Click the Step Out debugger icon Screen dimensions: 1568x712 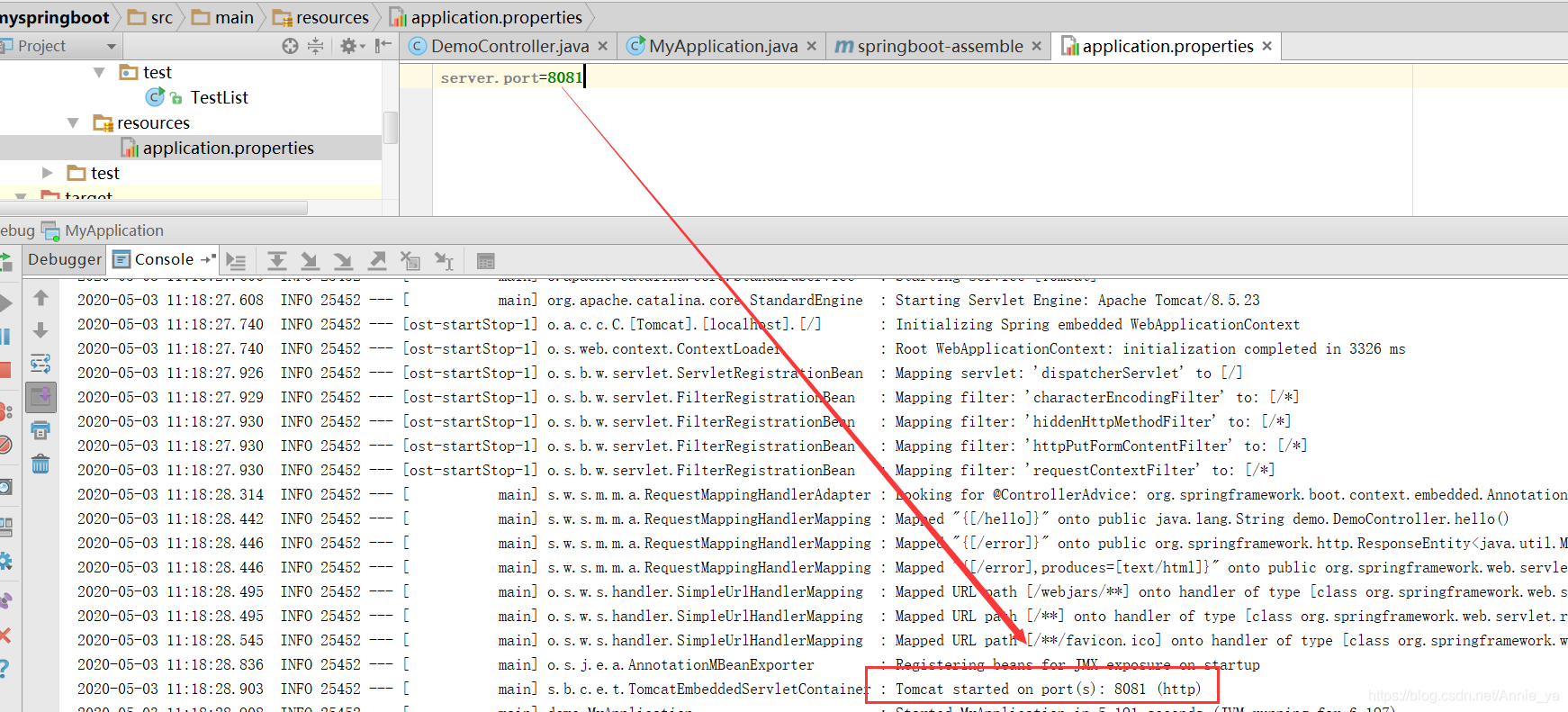[377, 261]
